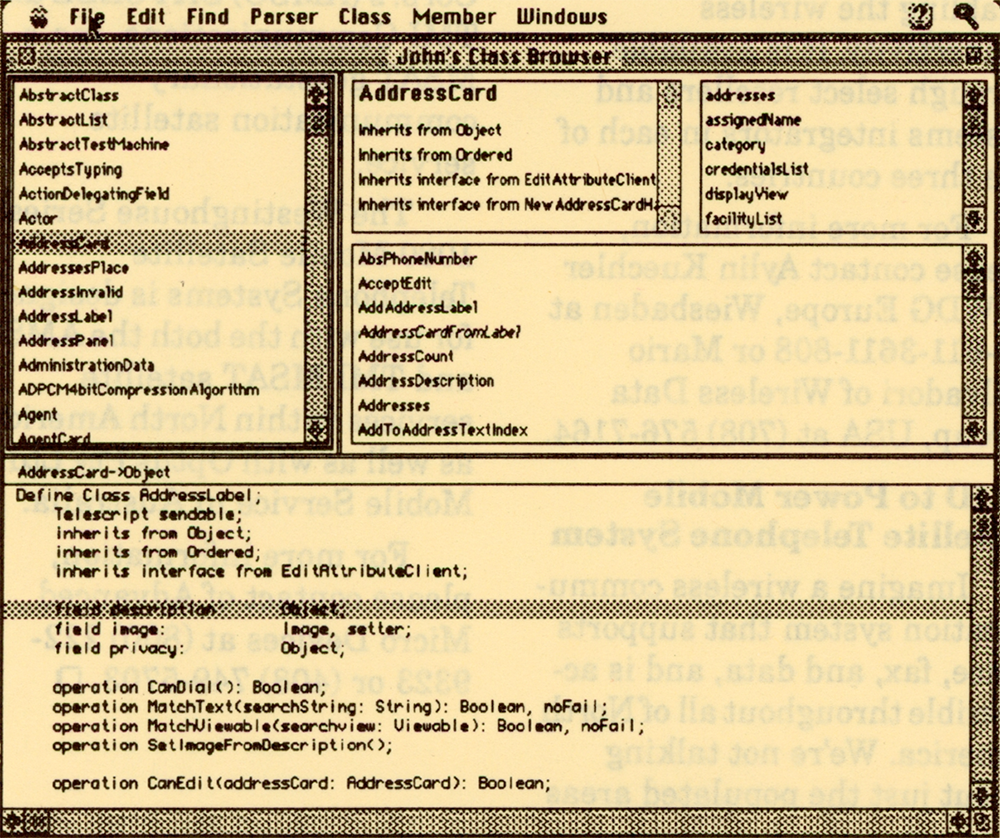
Task: Select AcceptEdit member
Action: (x=395, y=283)
